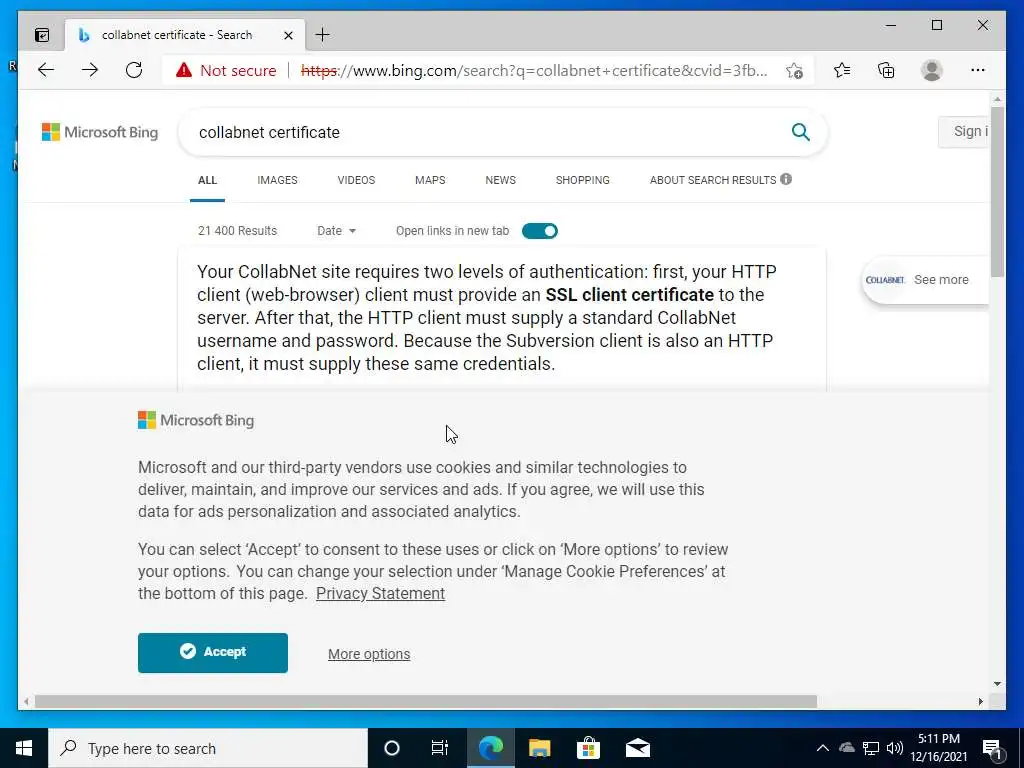Reload the Bing search page
This screenshot has height=768, width=1024.
tap(134, 70)
